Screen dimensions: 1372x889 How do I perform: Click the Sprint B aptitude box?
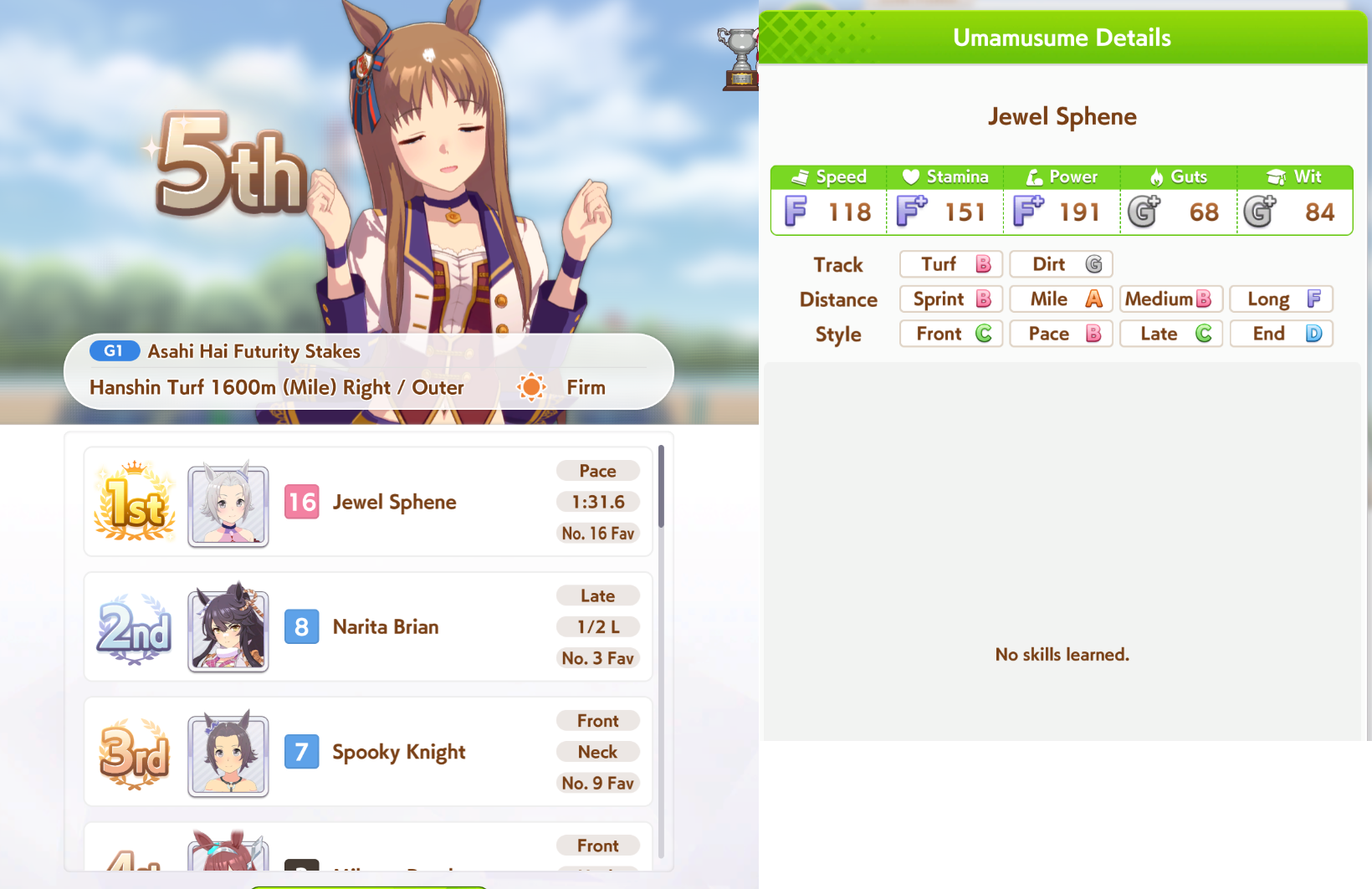[951, 299]
